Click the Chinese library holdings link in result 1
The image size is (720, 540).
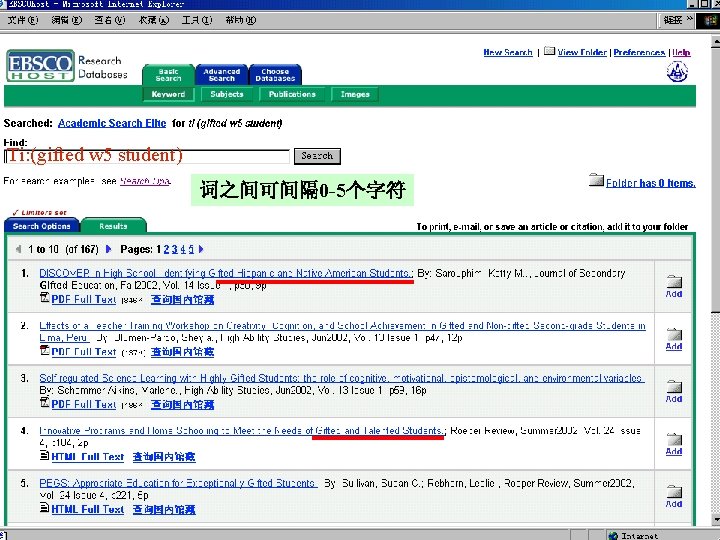click(x=182, y=300)
